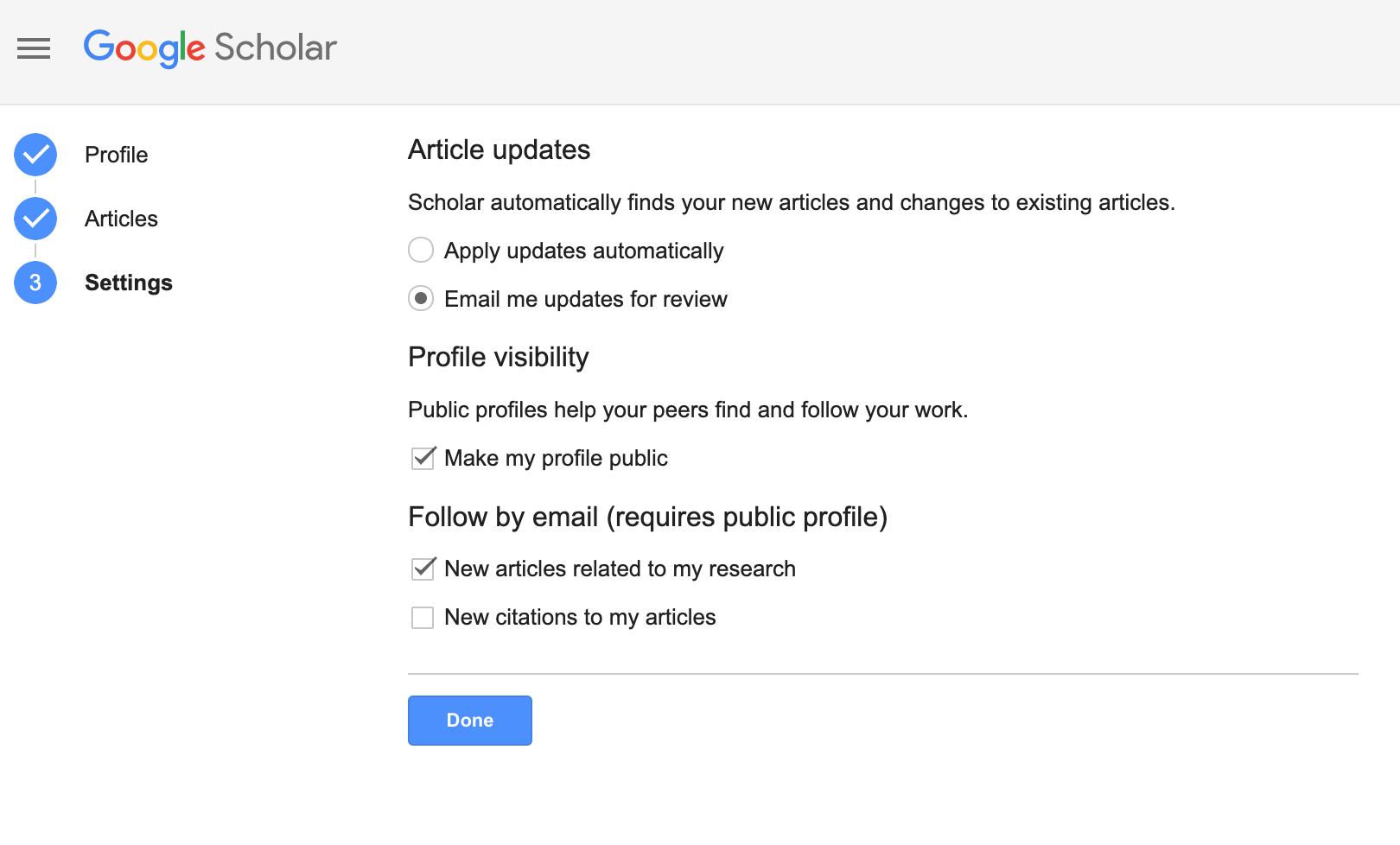Return to the Articles step label

pyautogui.click(x=121, y=219)
